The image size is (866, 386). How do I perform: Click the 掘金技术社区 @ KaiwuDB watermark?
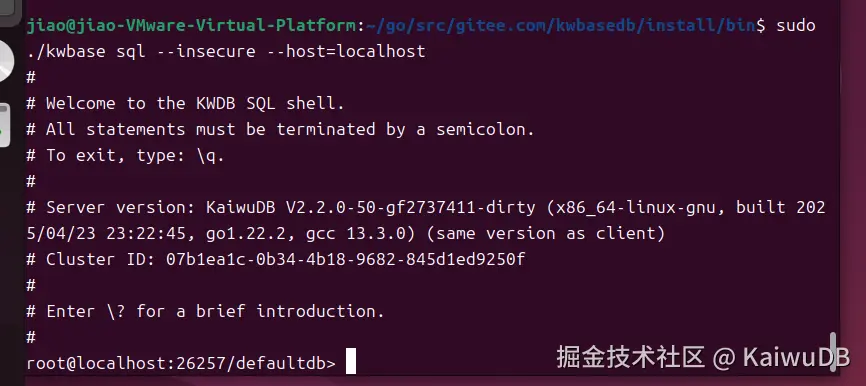click(703, 357)
